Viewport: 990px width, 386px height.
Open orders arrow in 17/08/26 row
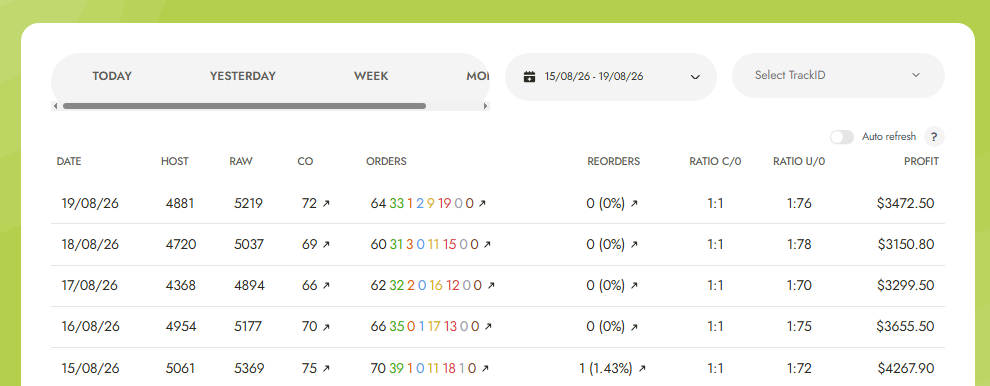click(x=491, y=286)
